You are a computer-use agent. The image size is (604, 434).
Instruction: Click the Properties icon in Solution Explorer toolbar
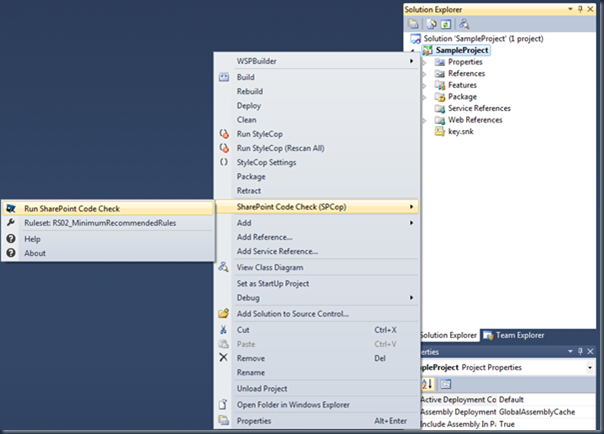tap(413, 24)
